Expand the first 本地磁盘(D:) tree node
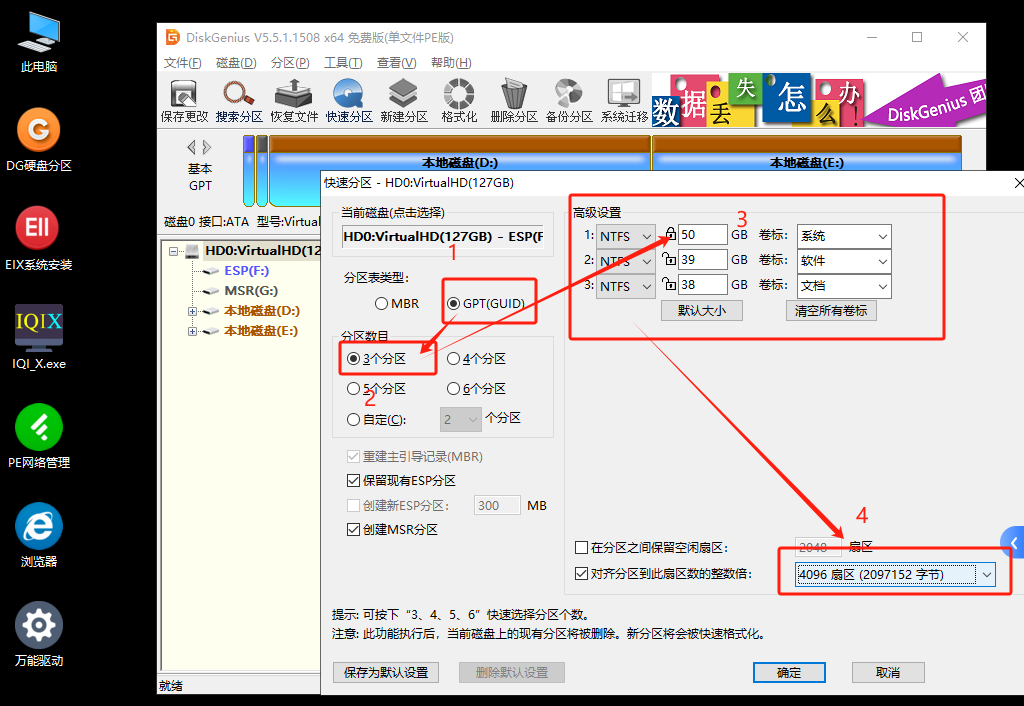Image resolution: width=1024 pixels, height=706 pixels. pos(193,311)
